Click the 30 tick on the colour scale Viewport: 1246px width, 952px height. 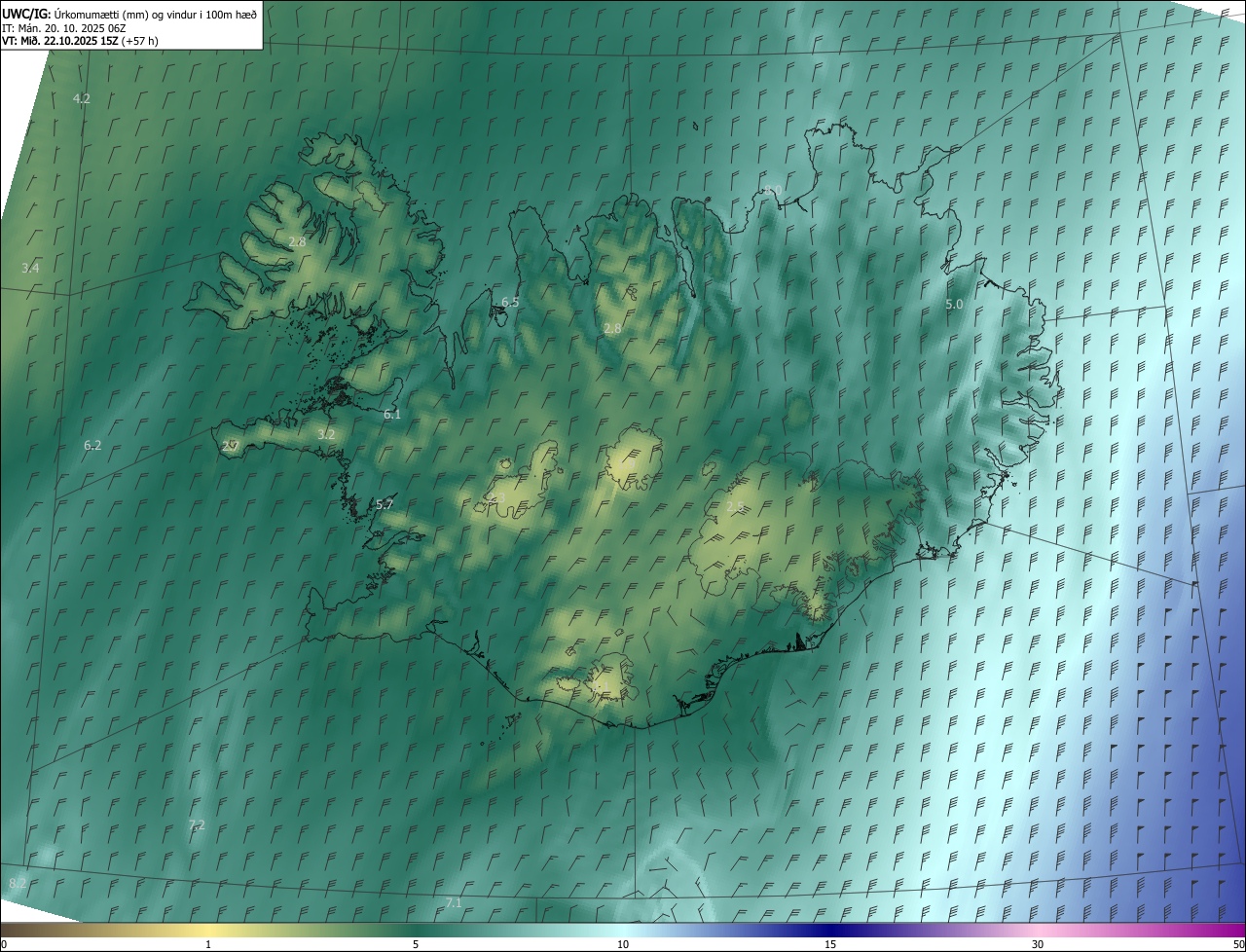(x=1038, y=944)
